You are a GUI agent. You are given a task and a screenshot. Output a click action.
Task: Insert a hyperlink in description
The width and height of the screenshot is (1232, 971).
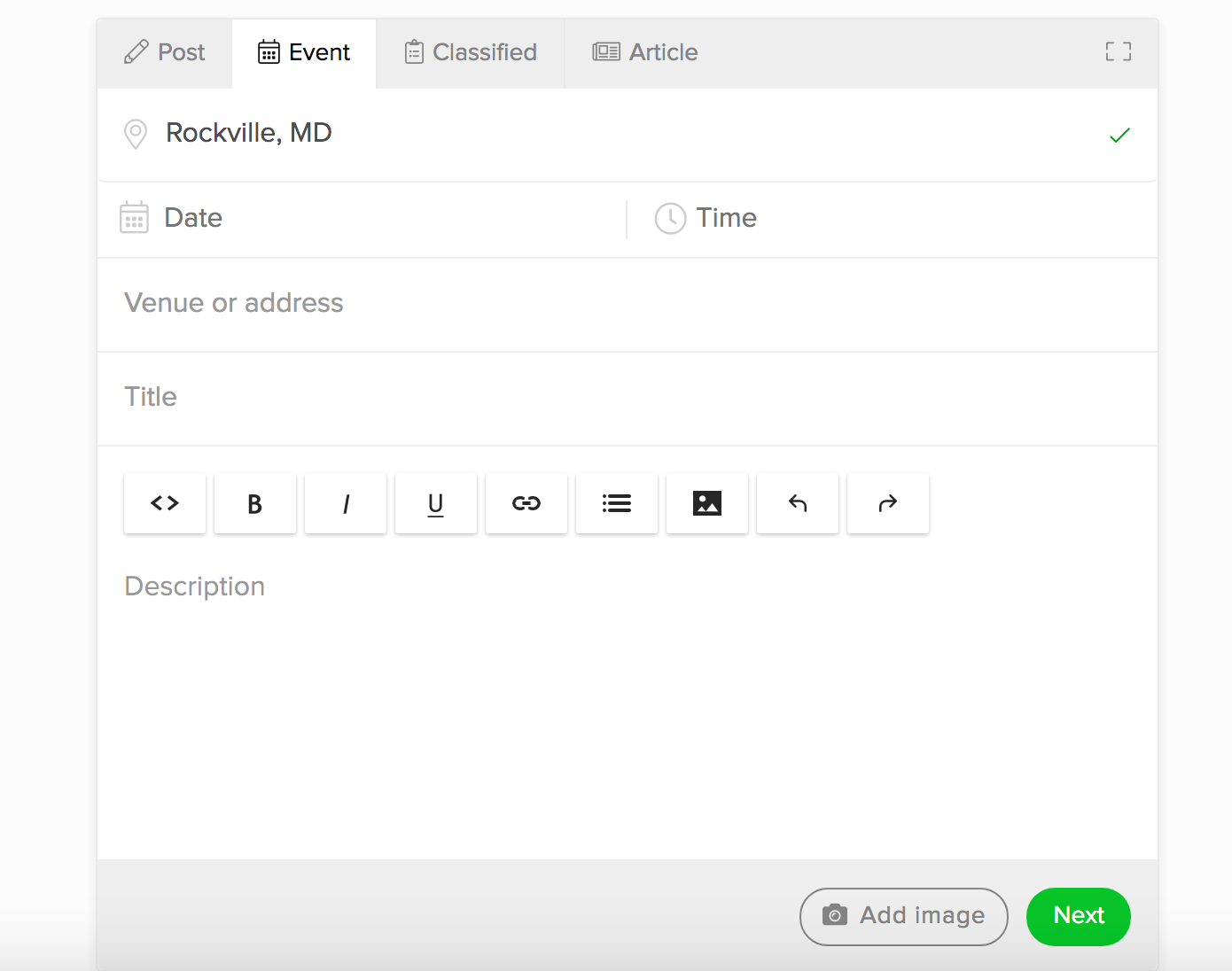click(x=526, y=503)
